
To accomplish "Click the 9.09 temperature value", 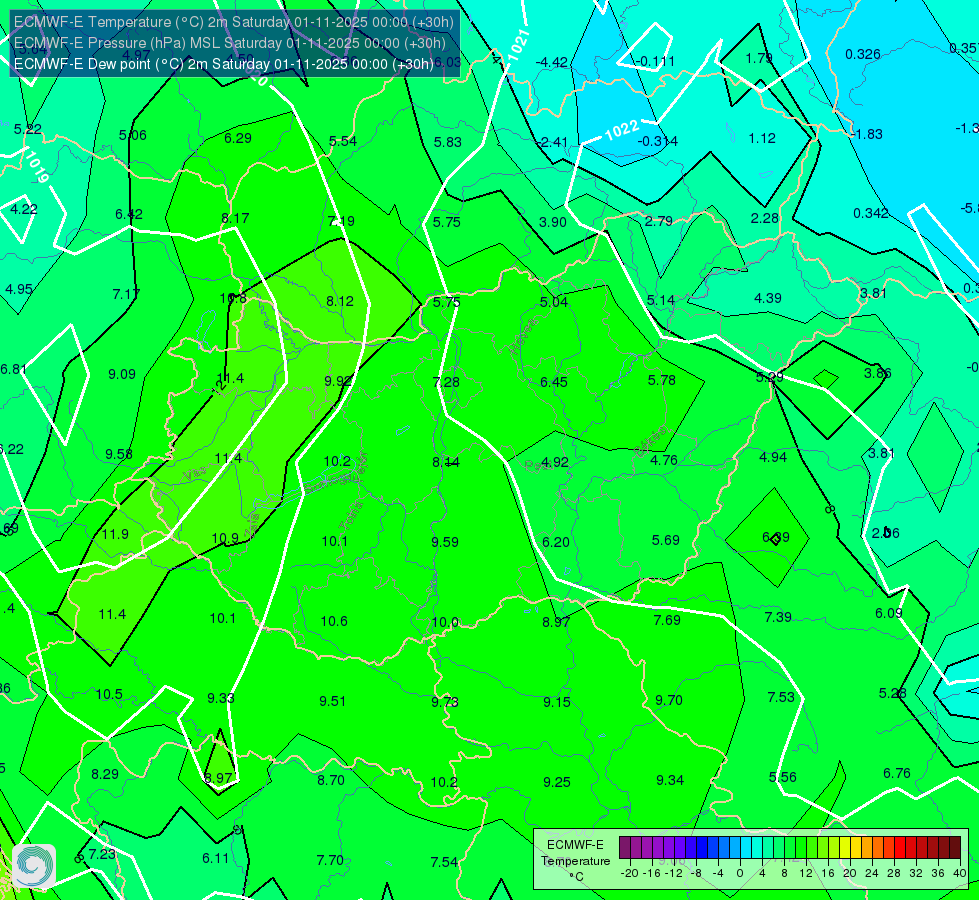I will pos(122,375).
